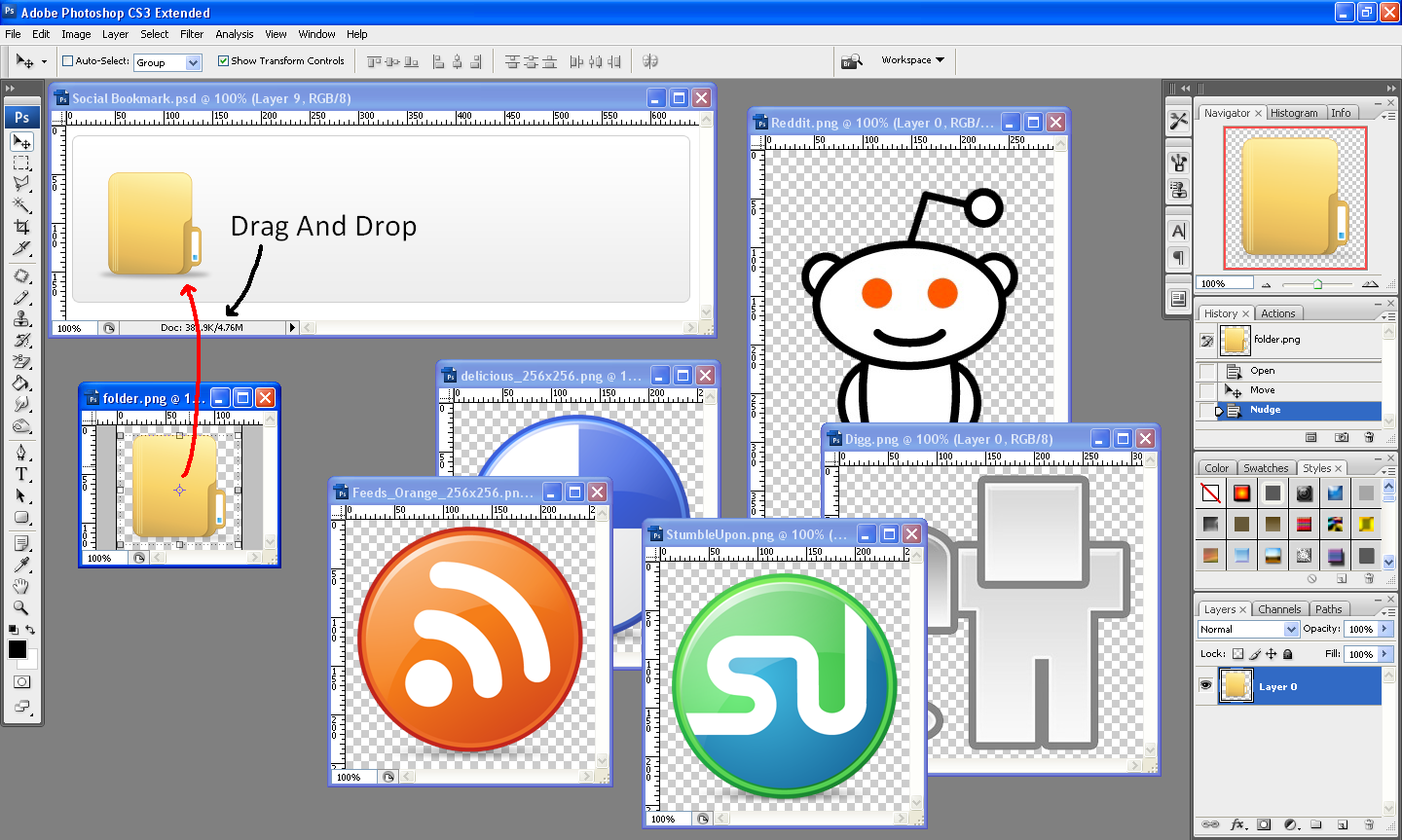Select the Lasso tool
The image size is (1402, 840).
21,184
